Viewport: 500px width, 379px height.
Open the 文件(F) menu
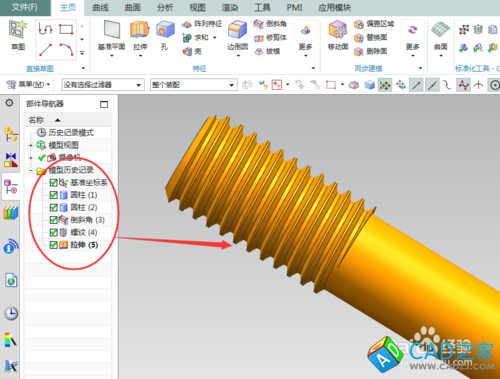(25, 7)
